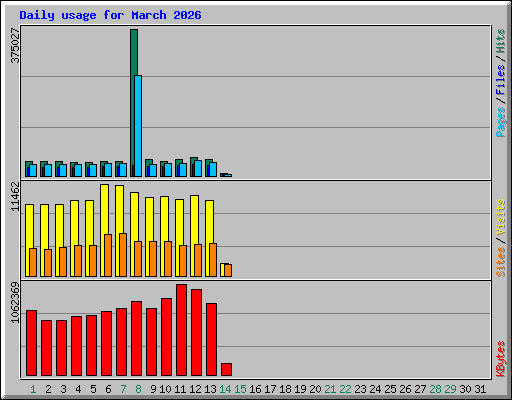Click day label 11 on x-axis

pos(180,389)
